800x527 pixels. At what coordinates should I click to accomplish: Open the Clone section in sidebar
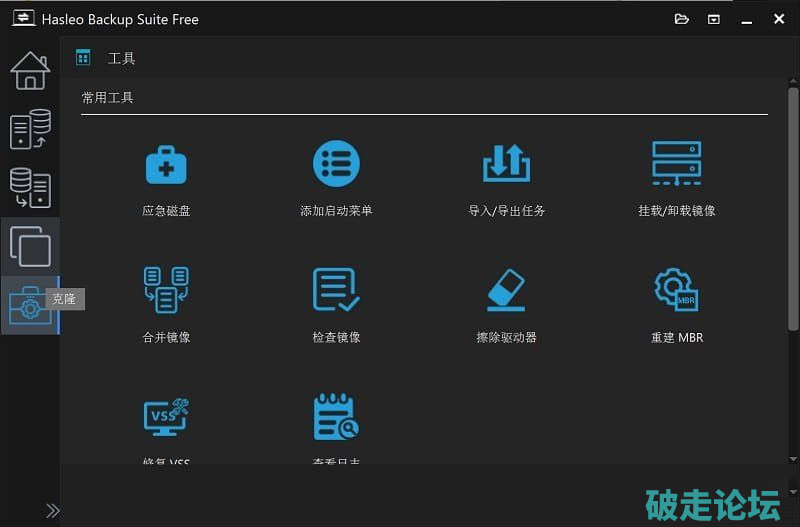tap(30, 246)
